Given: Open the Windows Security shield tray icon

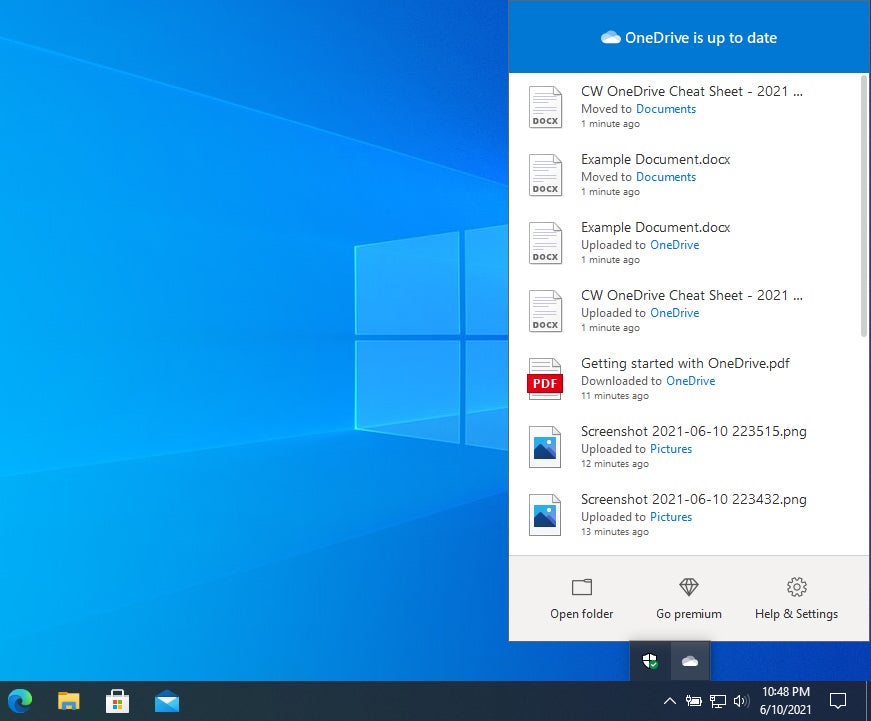Looking at the screenshot, I should point(650,661).
